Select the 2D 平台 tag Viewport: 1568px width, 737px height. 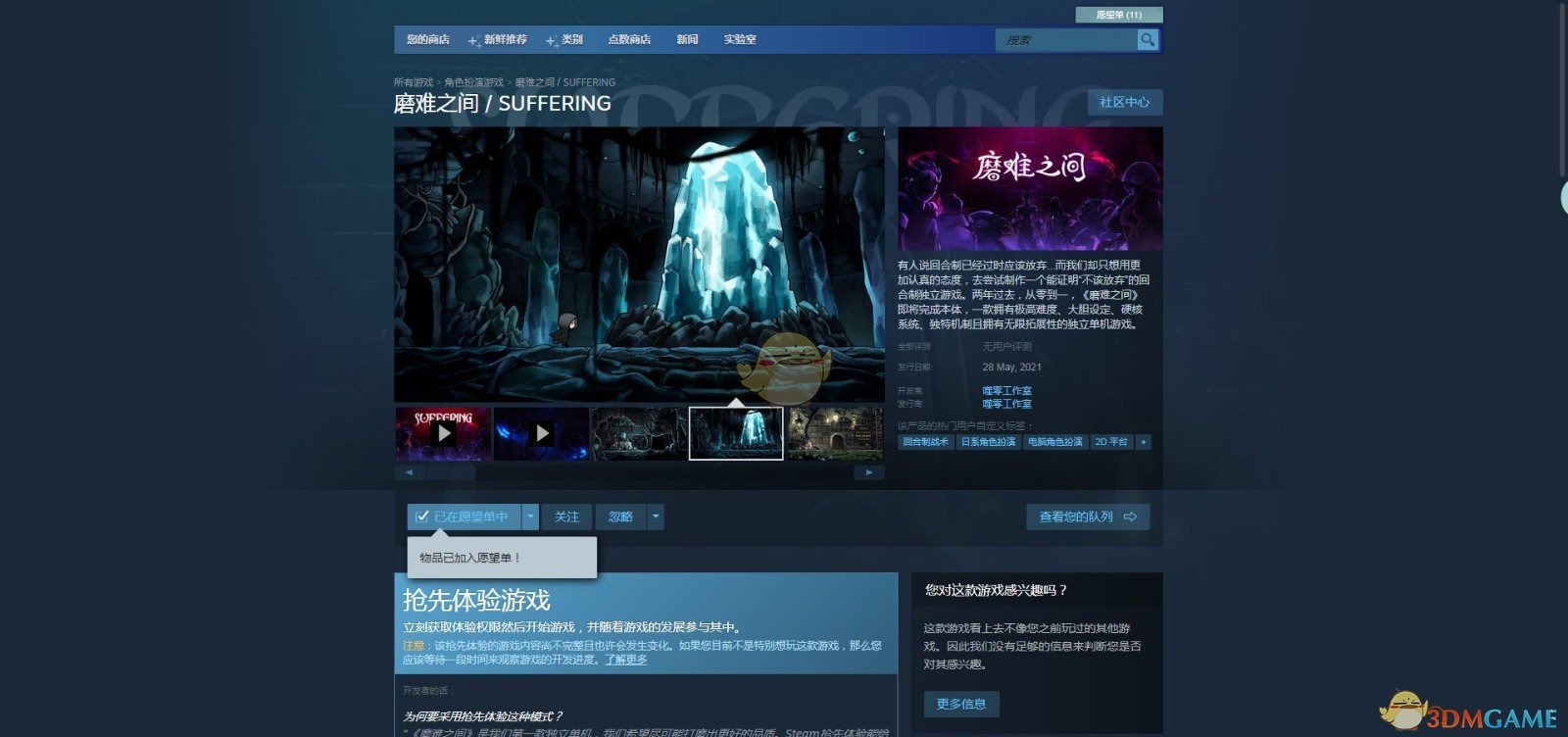(1111, 442)
